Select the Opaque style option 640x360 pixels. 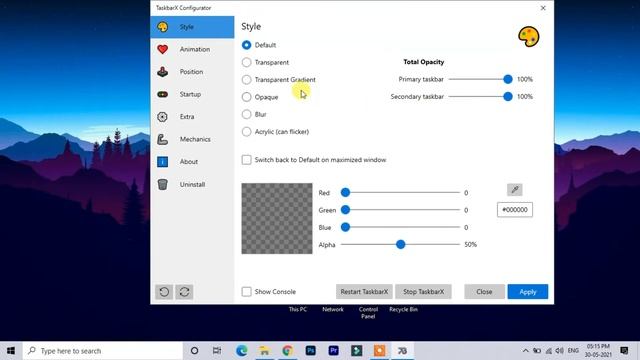coord(247,97)
